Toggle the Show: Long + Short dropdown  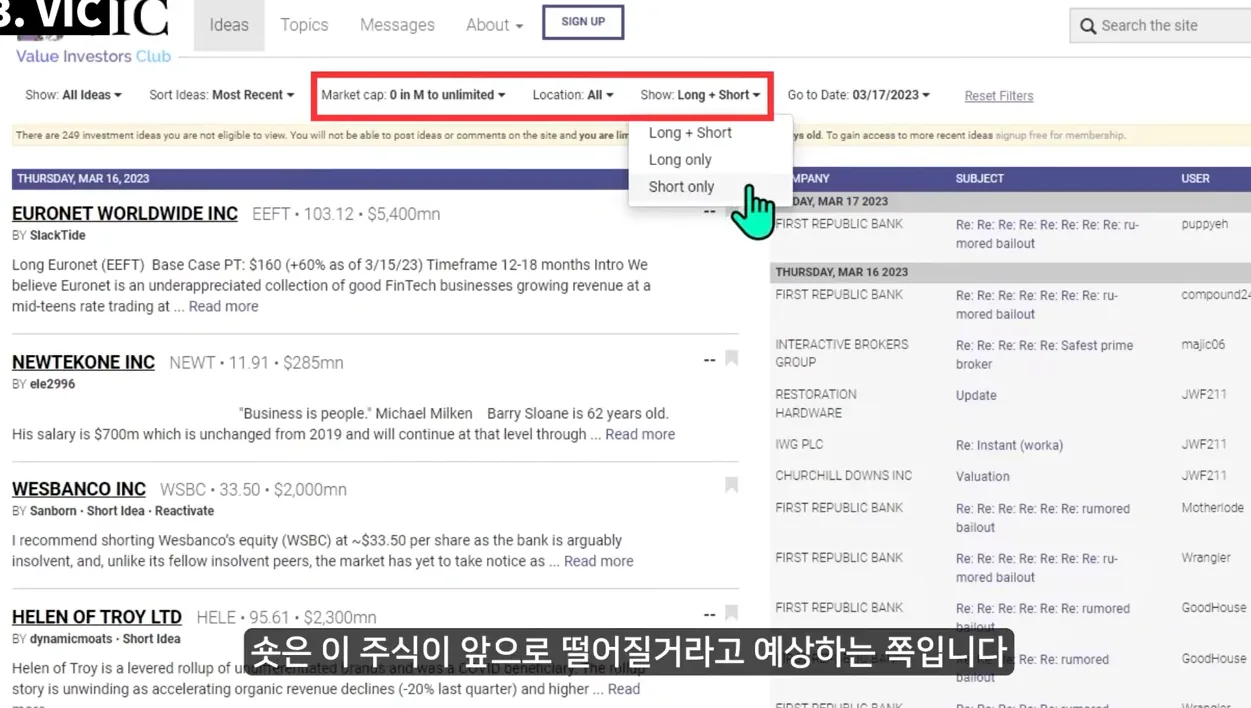pos(700,95)
